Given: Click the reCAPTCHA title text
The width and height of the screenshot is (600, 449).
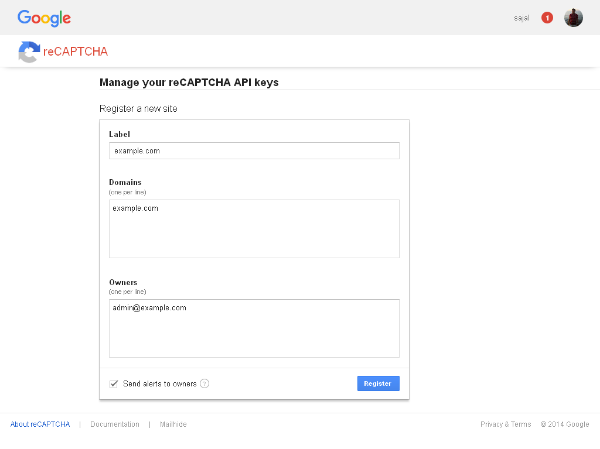Looking at the screenshot, I should [75, 52].
